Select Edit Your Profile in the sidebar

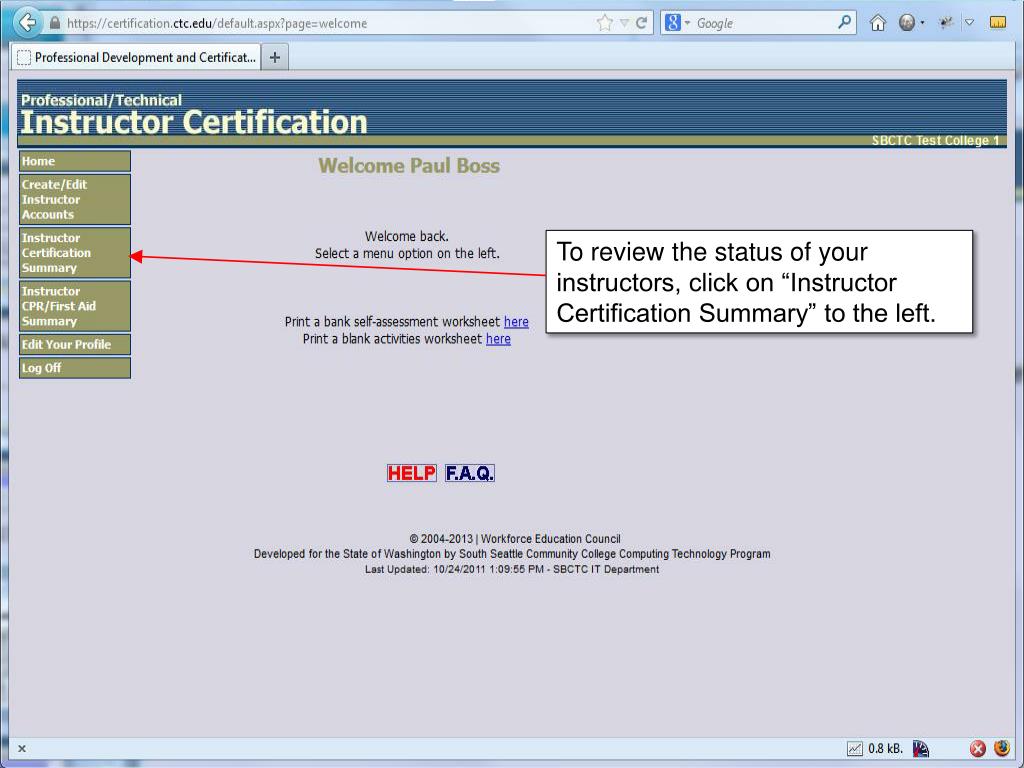(75, 345)
